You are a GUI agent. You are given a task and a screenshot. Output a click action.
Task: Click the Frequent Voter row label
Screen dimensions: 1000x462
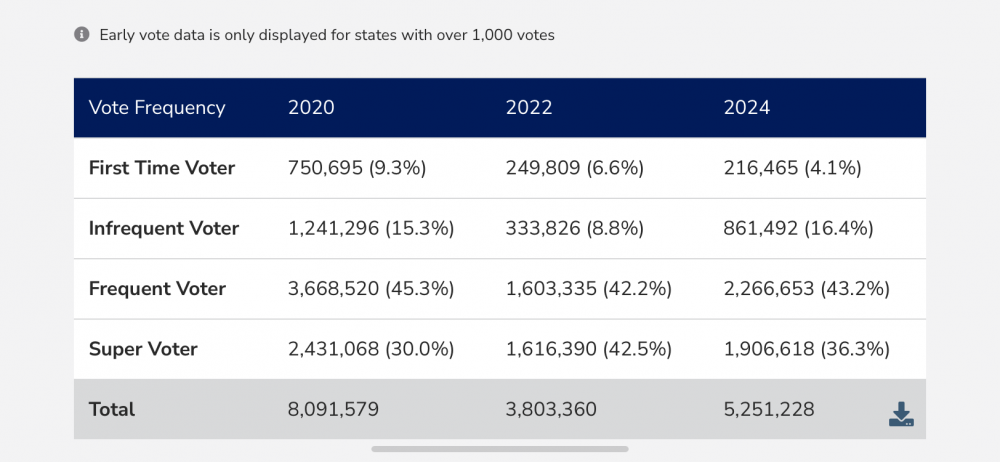point(157,289)
